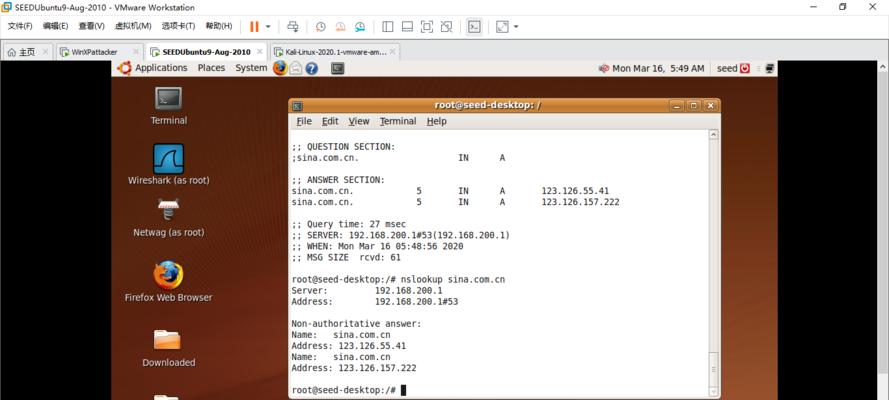Click the Send Ctrl+Alt+Del toolbar icon
The height and width of the screenshot is (400, 889).
[293, 27]
